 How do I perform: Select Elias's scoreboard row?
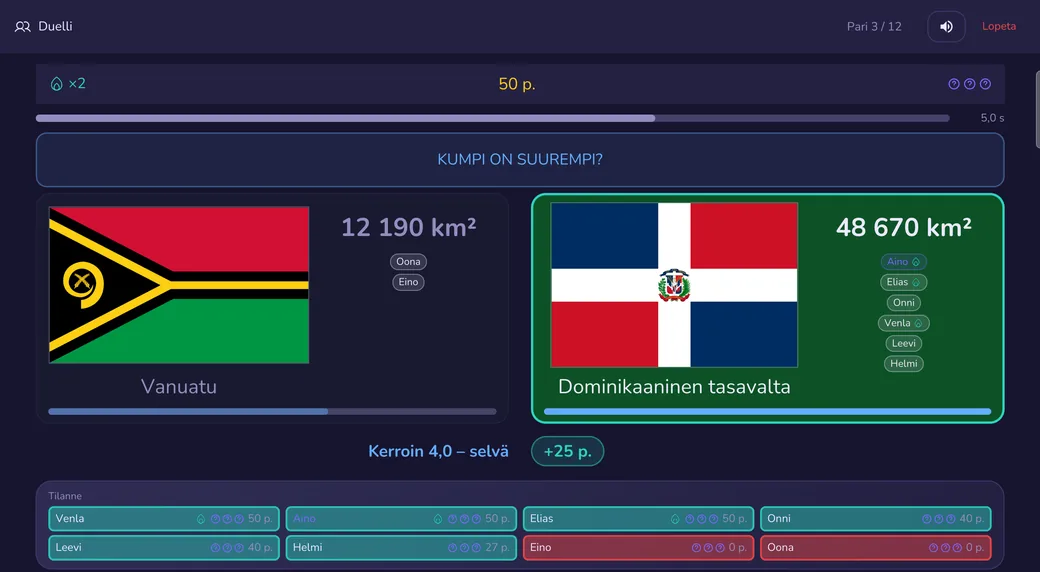pyautogui.click(x=639, y=519)
